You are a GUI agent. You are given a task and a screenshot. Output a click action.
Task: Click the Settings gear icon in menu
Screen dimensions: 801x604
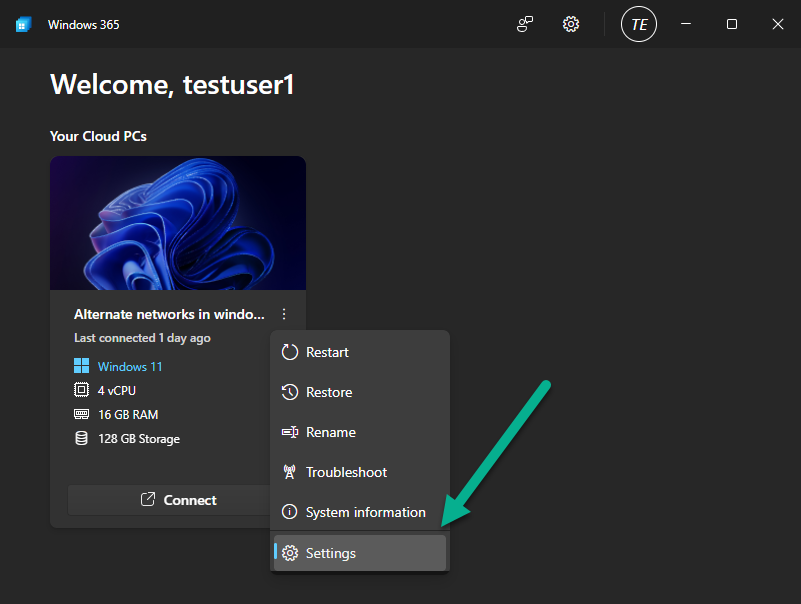click(x=290, y=553)
